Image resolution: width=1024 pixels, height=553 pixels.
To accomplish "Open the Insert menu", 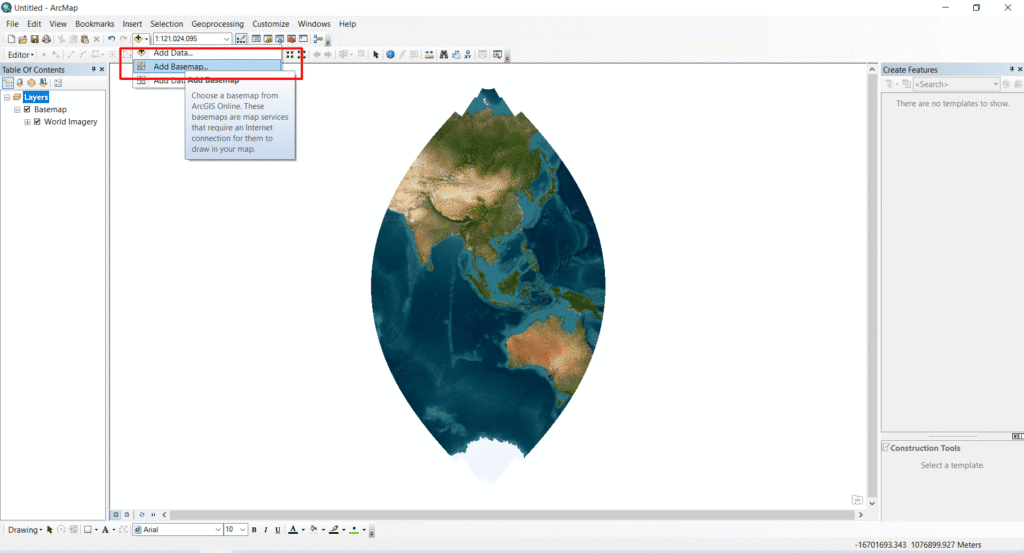I will click(132, 24).
